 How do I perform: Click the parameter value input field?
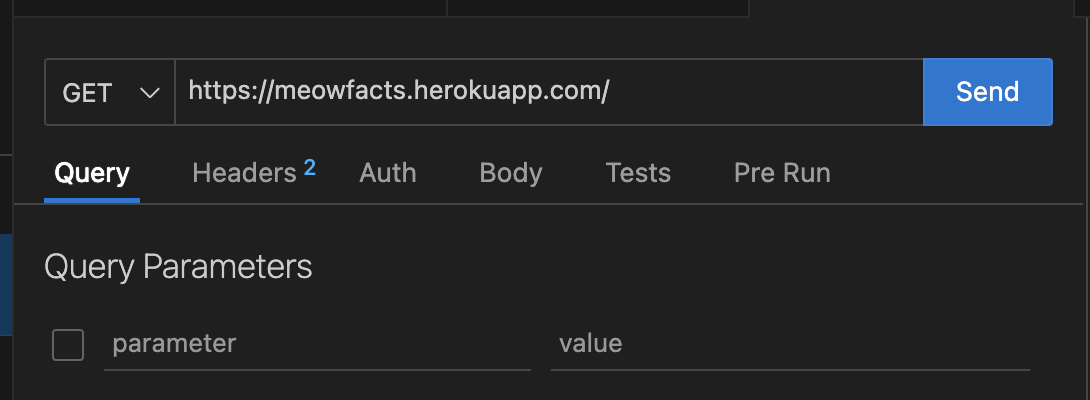(790, 344)
